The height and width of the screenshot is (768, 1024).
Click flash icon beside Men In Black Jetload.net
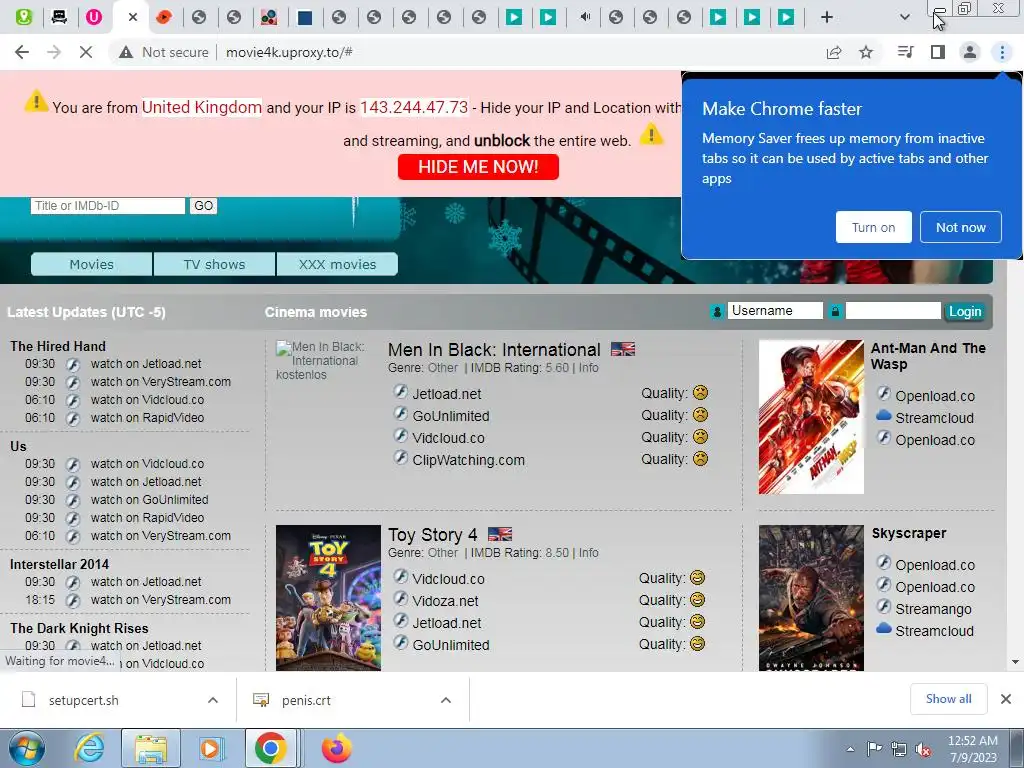pos(400,392)
